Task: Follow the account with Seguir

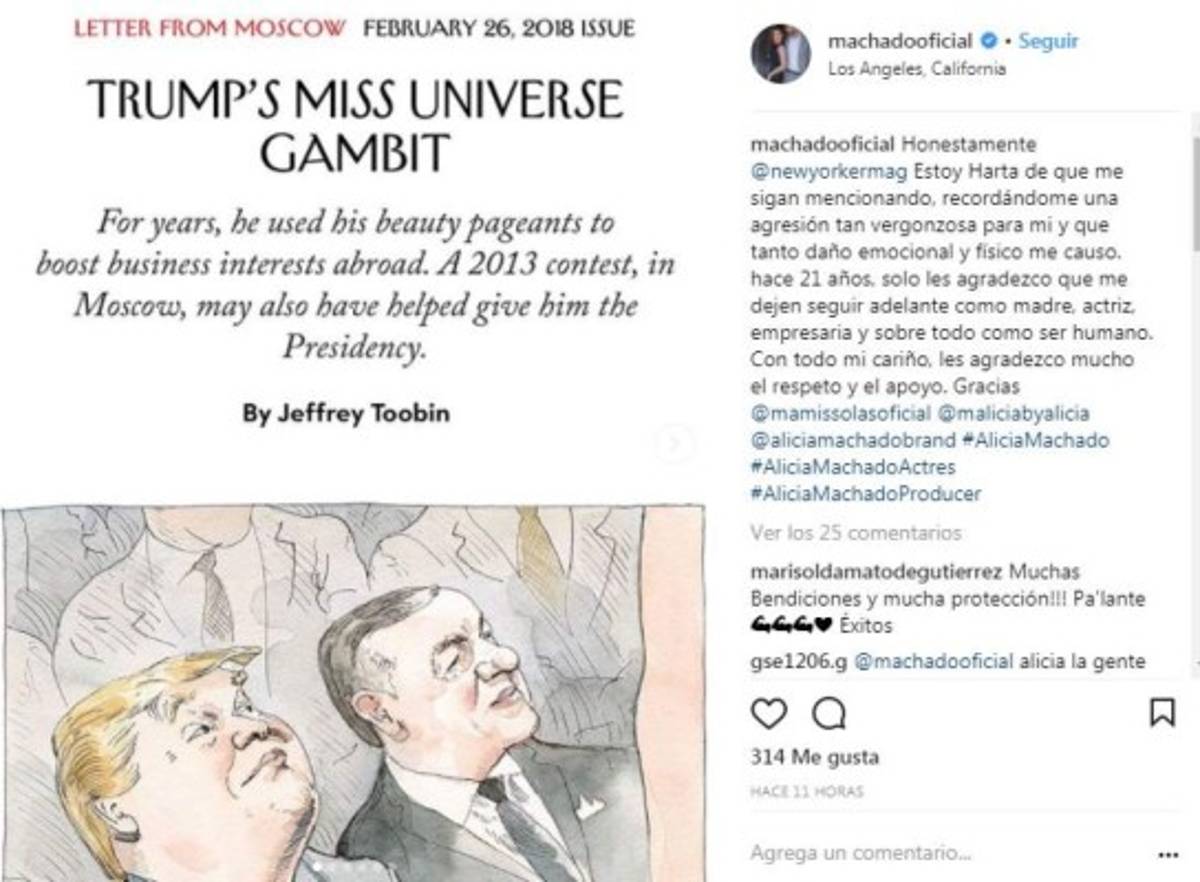Action: click(1047, 42)
